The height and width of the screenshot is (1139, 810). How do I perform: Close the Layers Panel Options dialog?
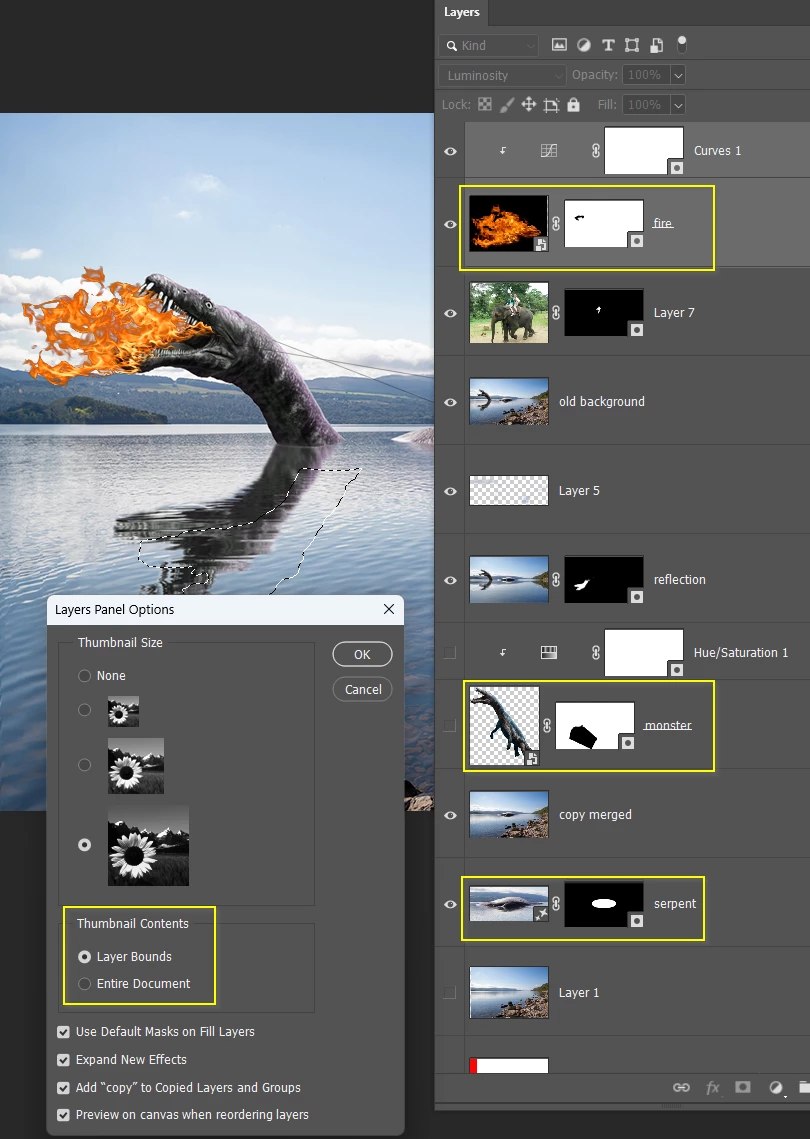coord(389,609)
